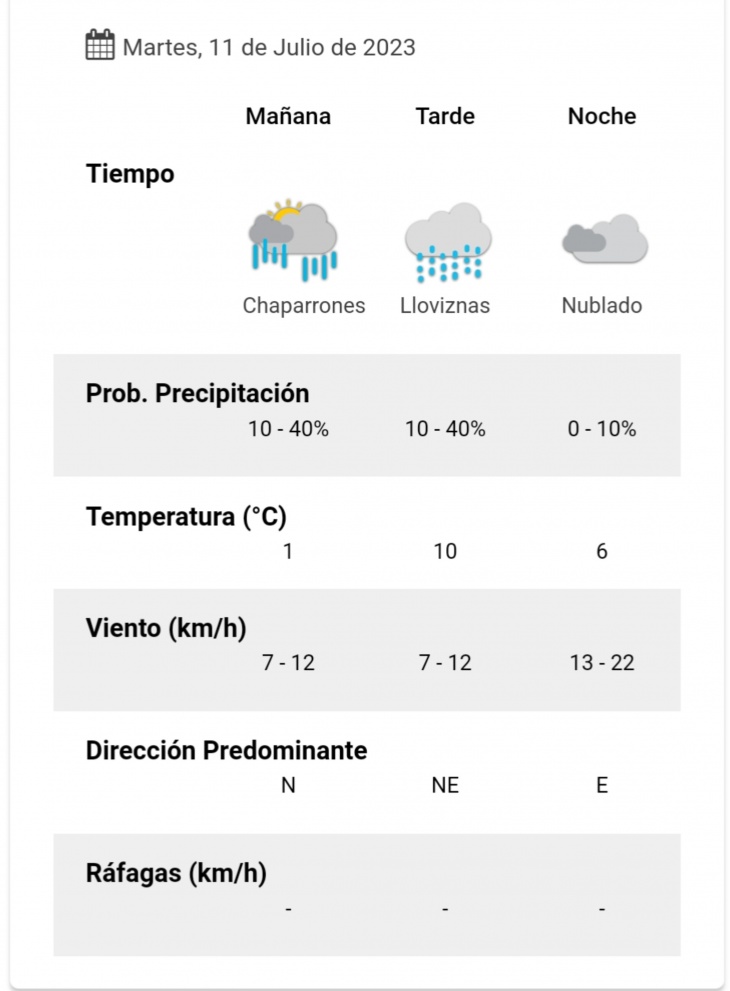Click the afternoon wind direction NE
This screenshot has width=730, height=991.
pos(445,785)
